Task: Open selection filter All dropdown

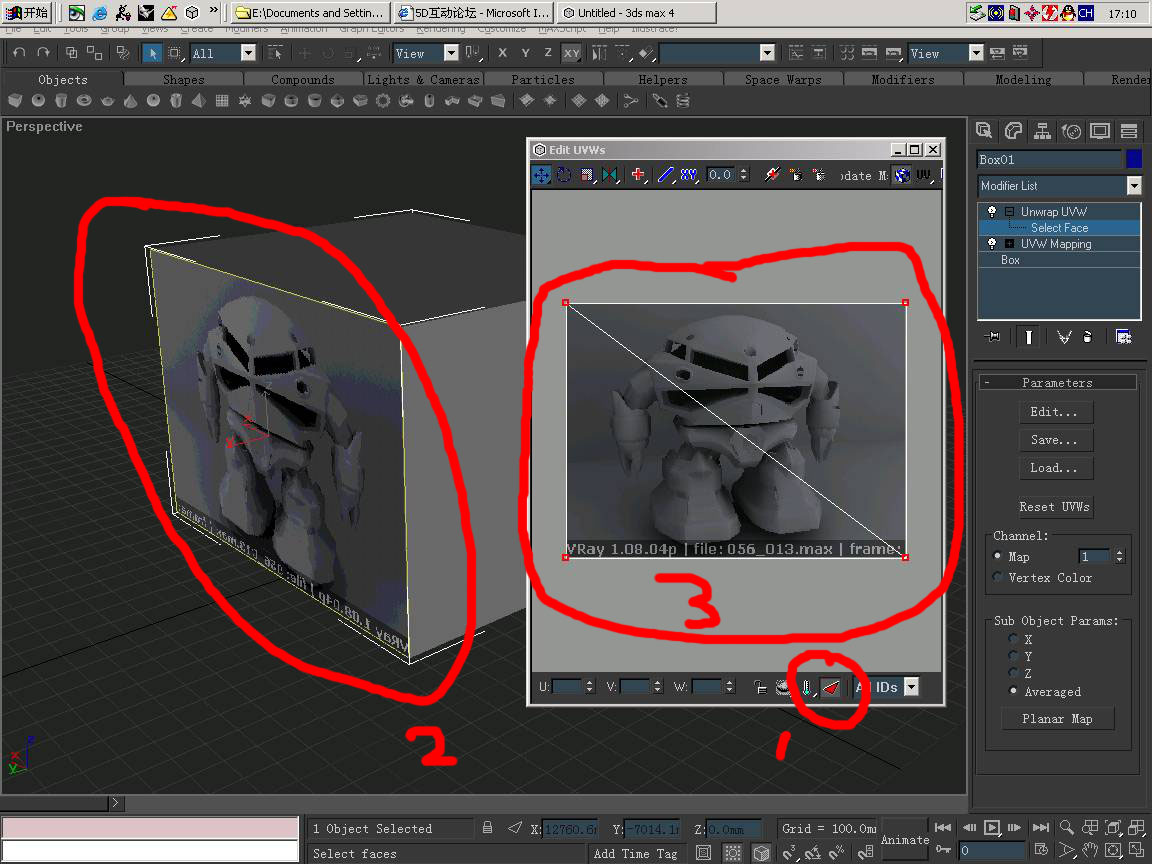Action: click(248, 53)
